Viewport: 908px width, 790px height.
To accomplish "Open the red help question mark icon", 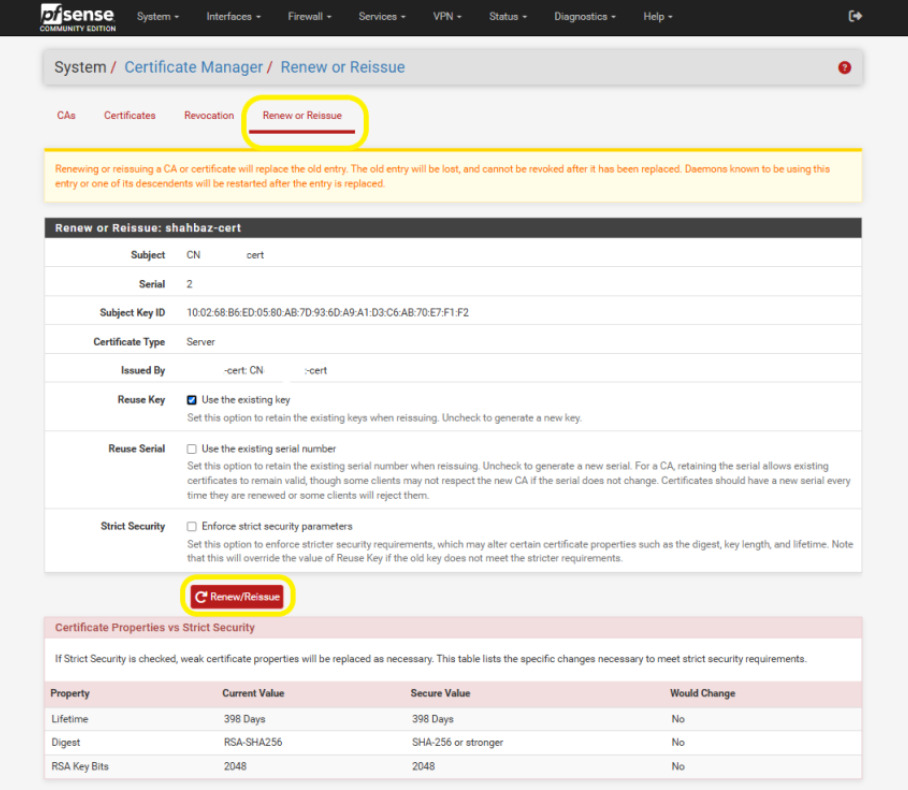I will 845,67.
